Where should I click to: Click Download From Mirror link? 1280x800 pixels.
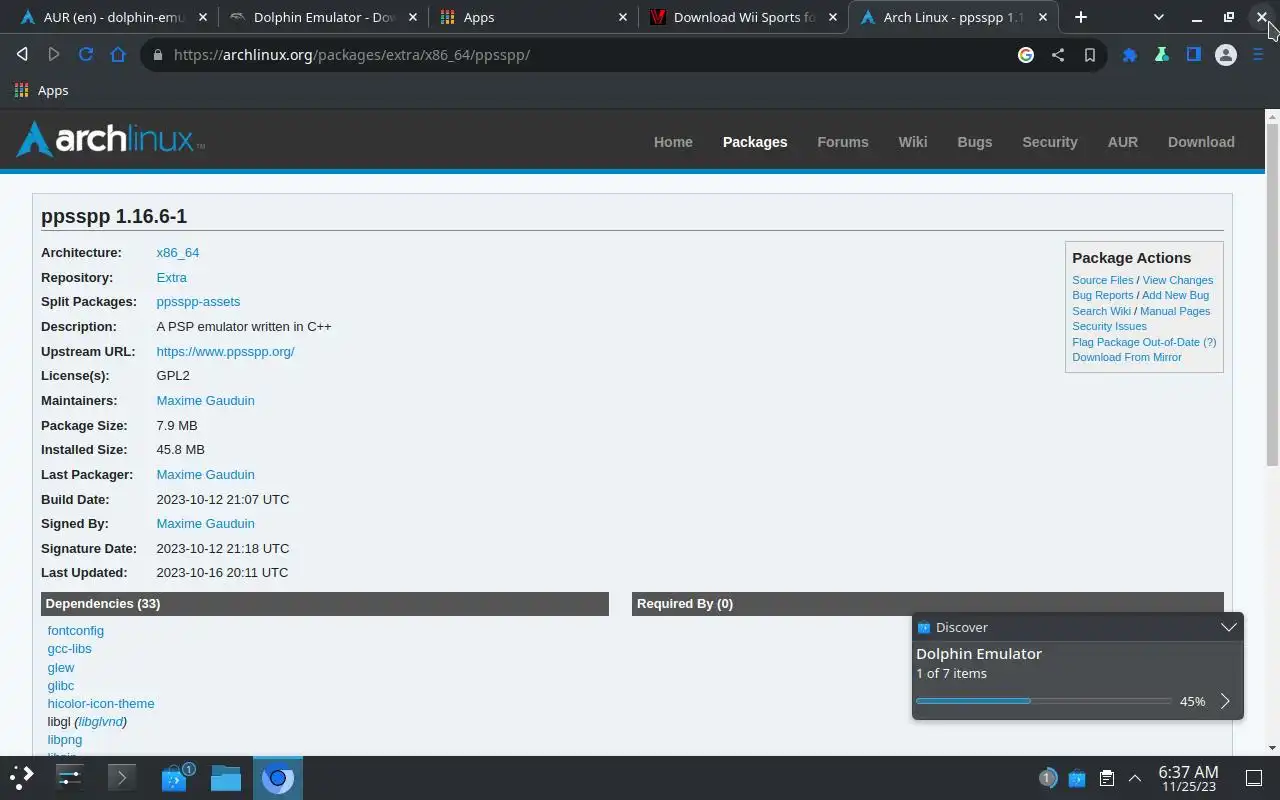(1127, 357)
